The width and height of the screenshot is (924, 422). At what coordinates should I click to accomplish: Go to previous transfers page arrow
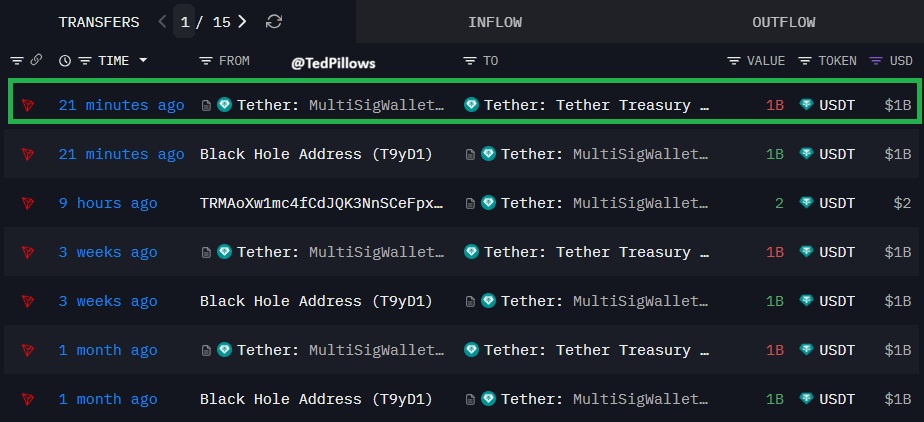tap(163, 22)
